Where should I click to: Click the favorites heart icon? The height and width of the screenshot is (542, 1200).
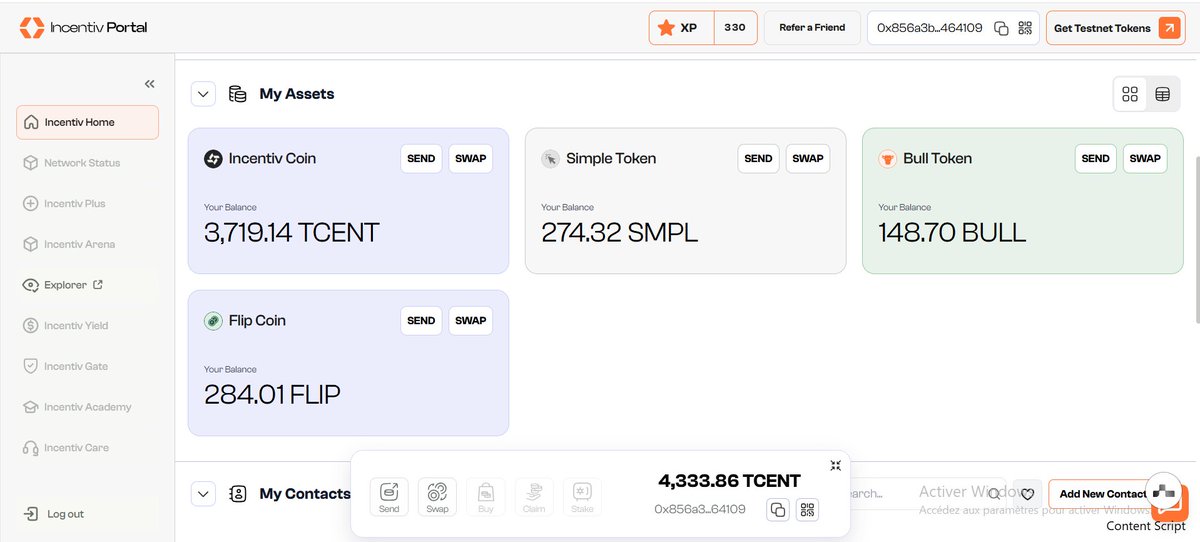(x=1027, y=494)
